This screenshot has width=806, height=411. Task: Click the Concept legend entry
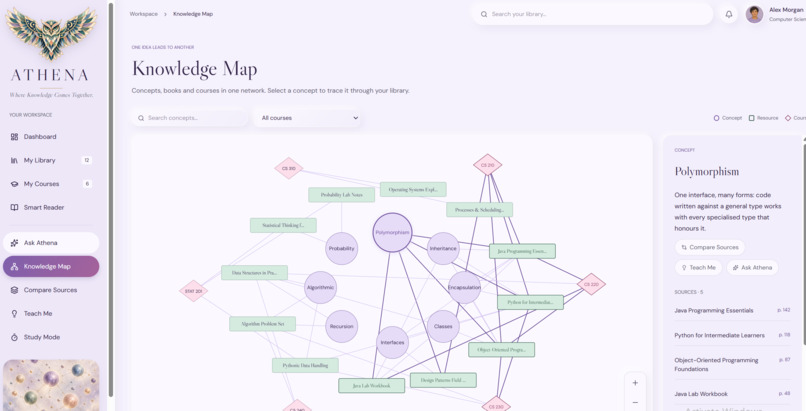click(728, 118)
